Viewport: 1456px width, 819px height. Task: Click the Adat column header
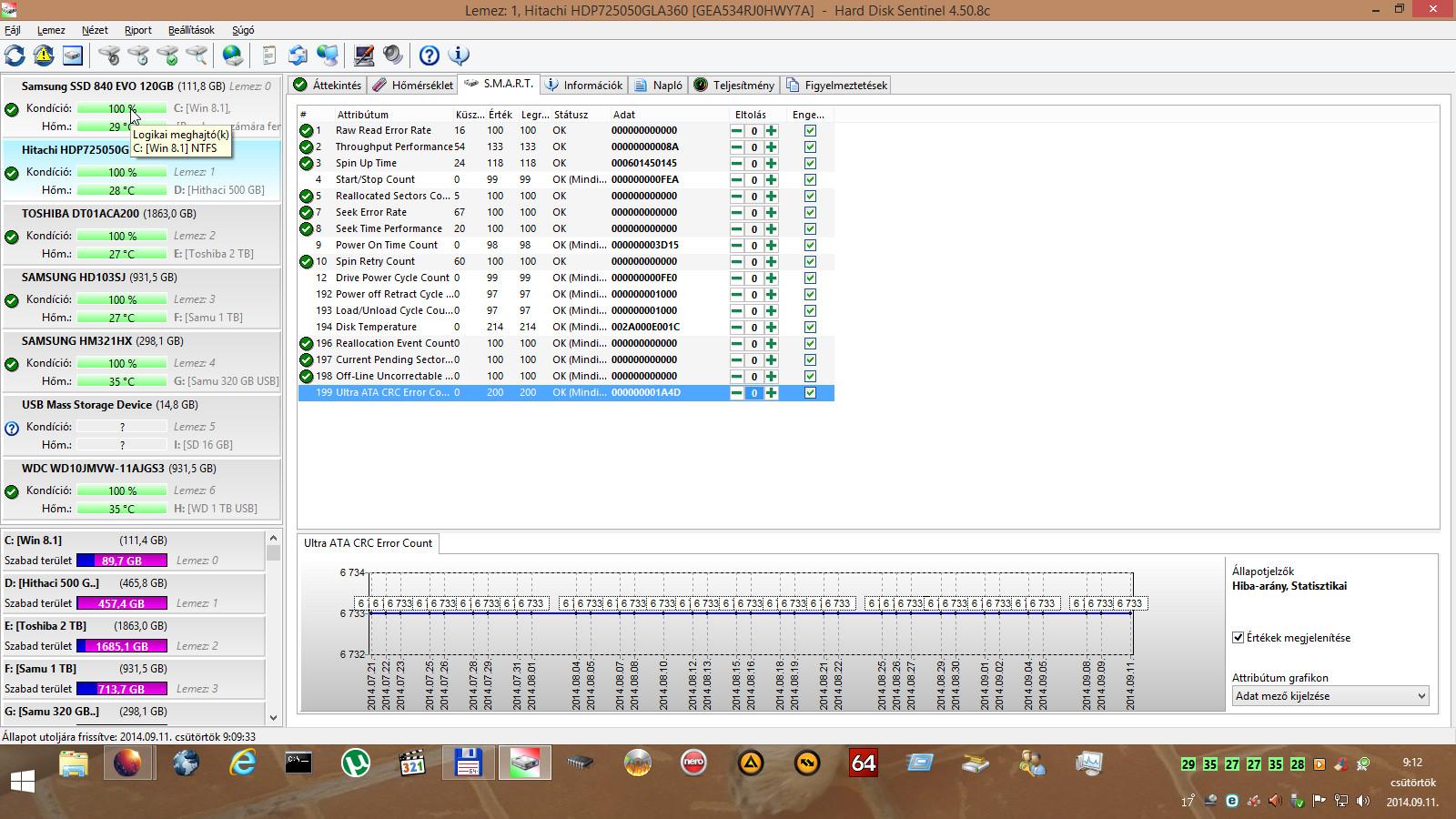pos(624,115)
